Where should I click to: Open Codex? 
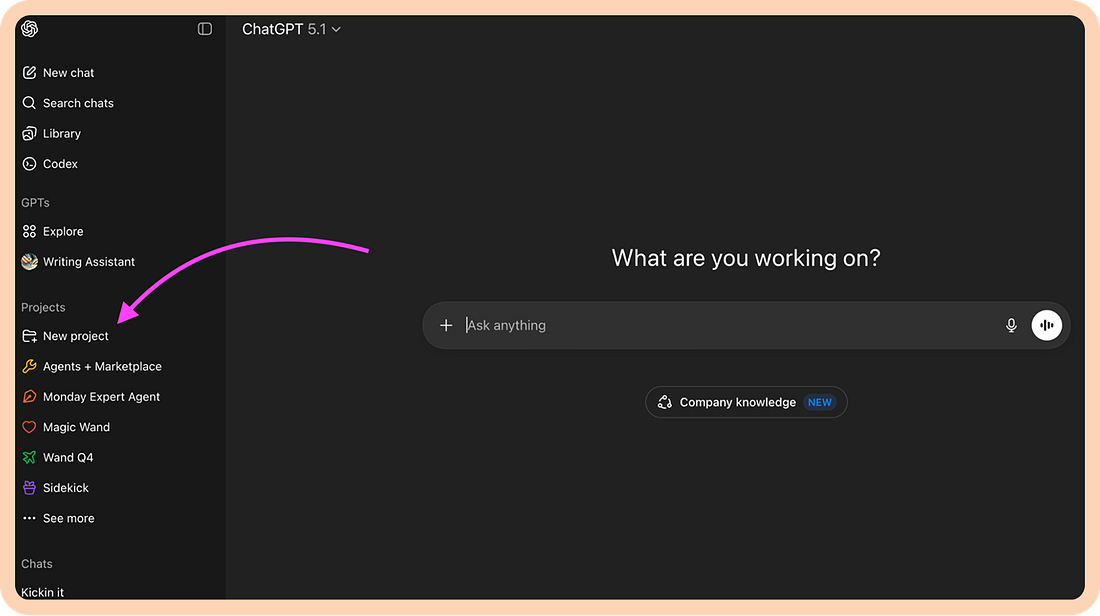(60, 164)
